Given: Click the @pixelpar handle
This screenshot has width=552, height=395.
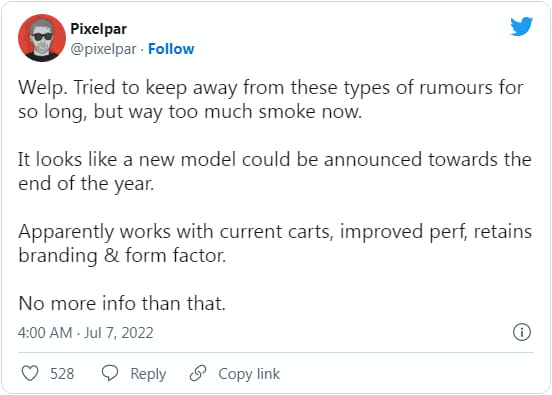Looking at the screenshot, I should (x=103, y=49).
